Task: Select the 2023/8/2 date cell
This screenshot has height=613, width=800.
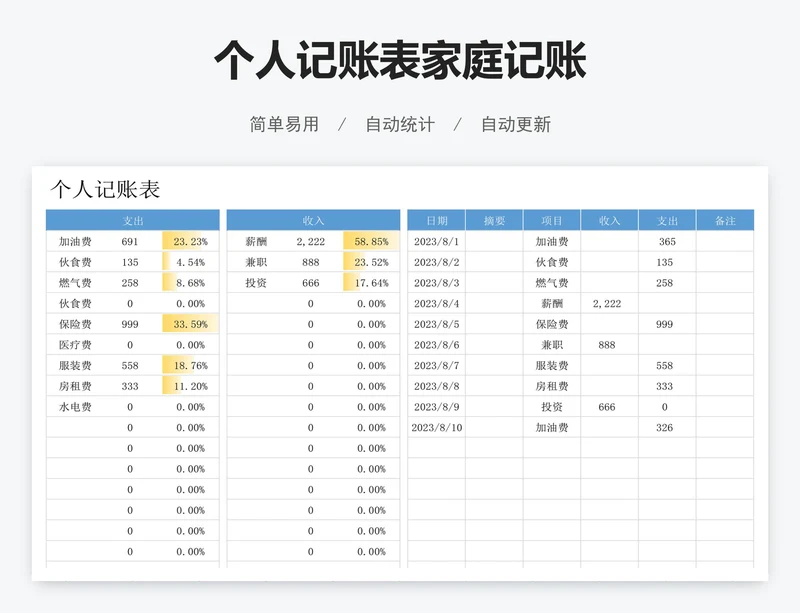Action: pyautogui.click(x=436, y=262)
